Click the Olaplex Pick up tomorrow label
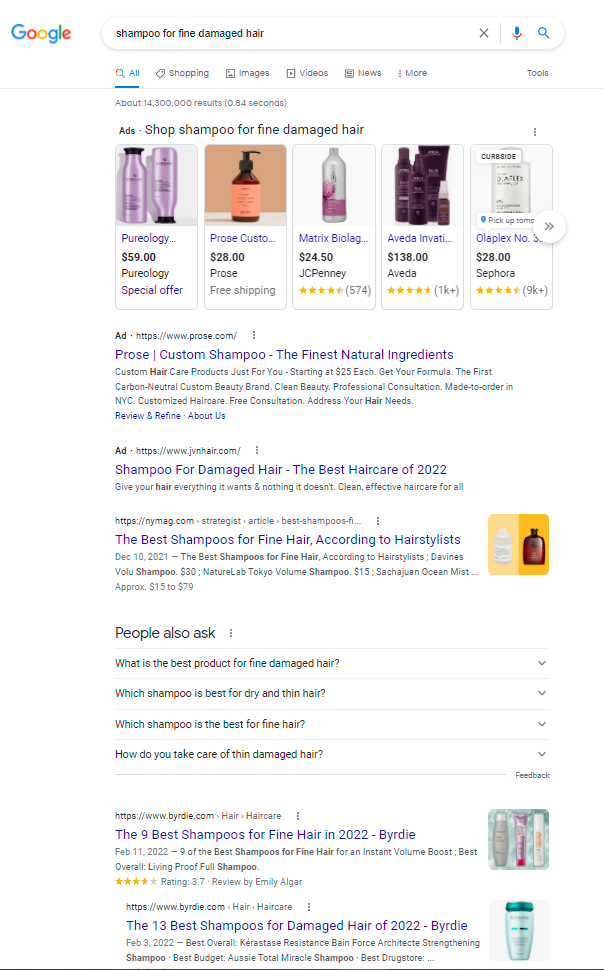This screenshot has height=970, width=604. point(507,220)
